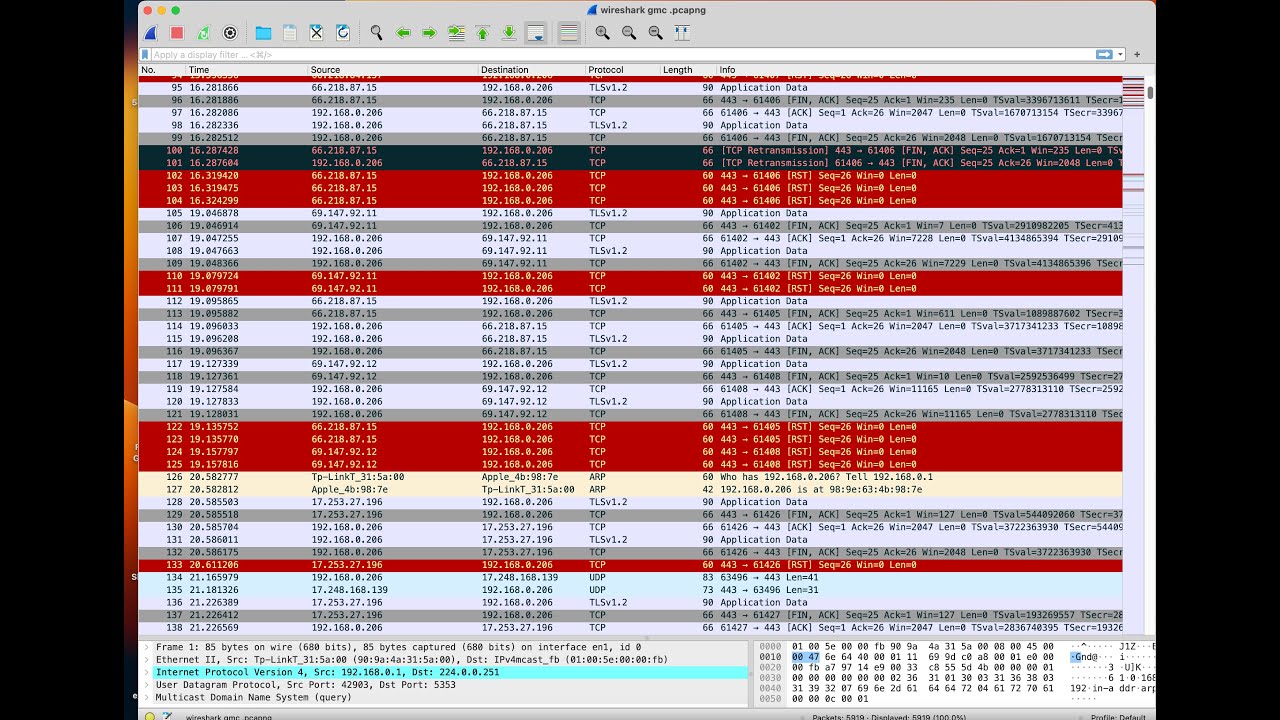Reload this capture file
Image resolution: width=1280 pixels, height=720 pixels.
click(x=343, y=33)
